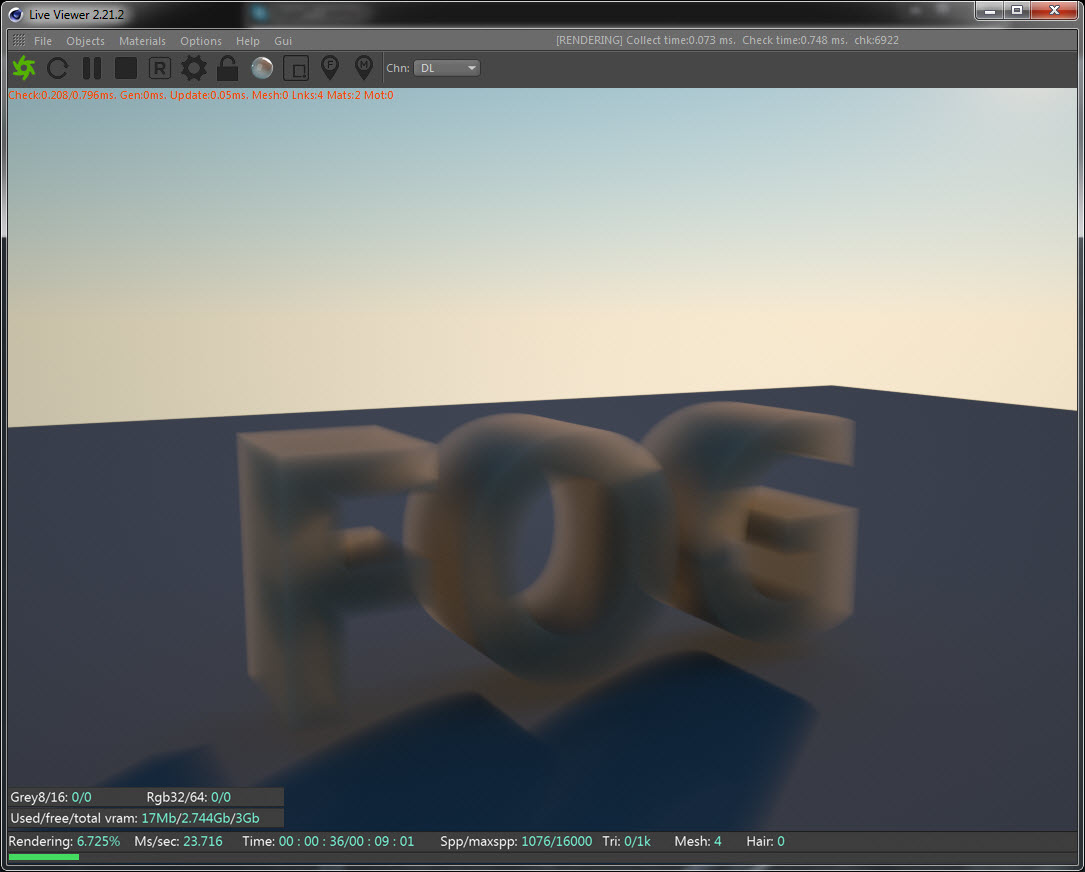Open the Help menu
This screenshot has height=872, width=1085.
[248, 41]
